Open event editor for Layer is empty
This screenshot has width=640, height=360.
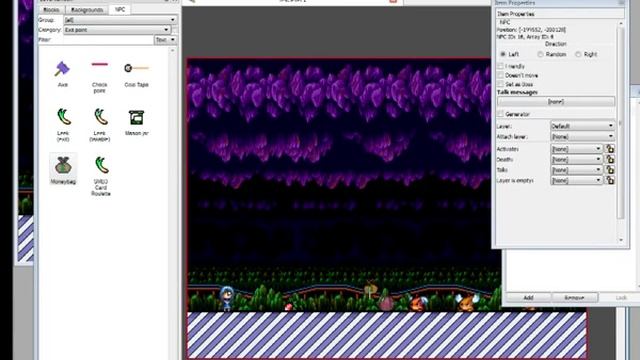point(610,180)
